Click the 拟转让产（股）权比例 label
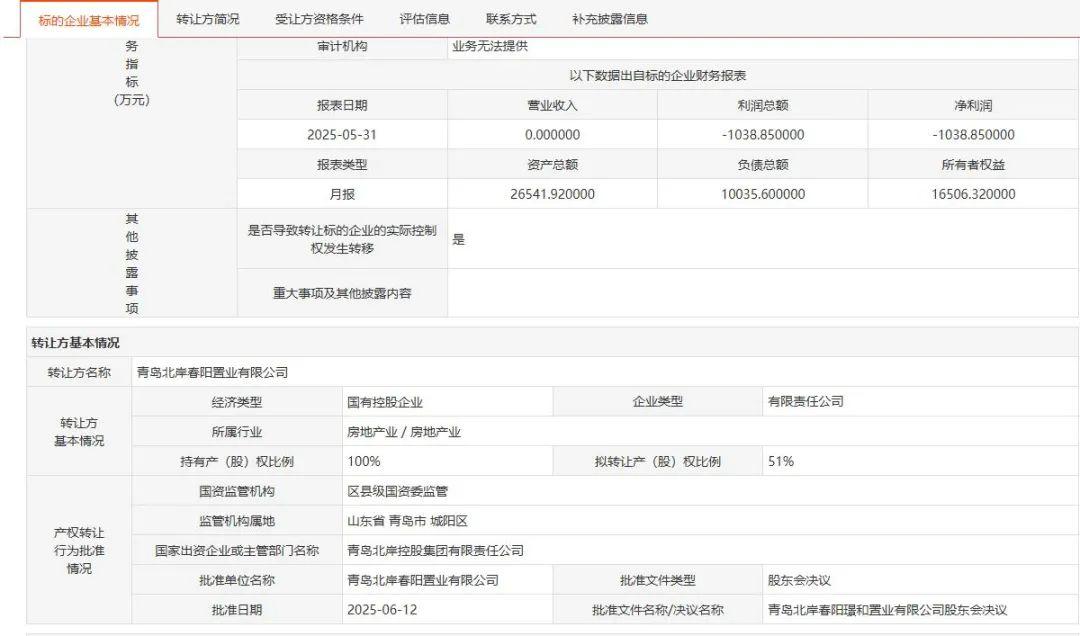The width and height of the screenshot is (1080, 636). pos(658,461)
